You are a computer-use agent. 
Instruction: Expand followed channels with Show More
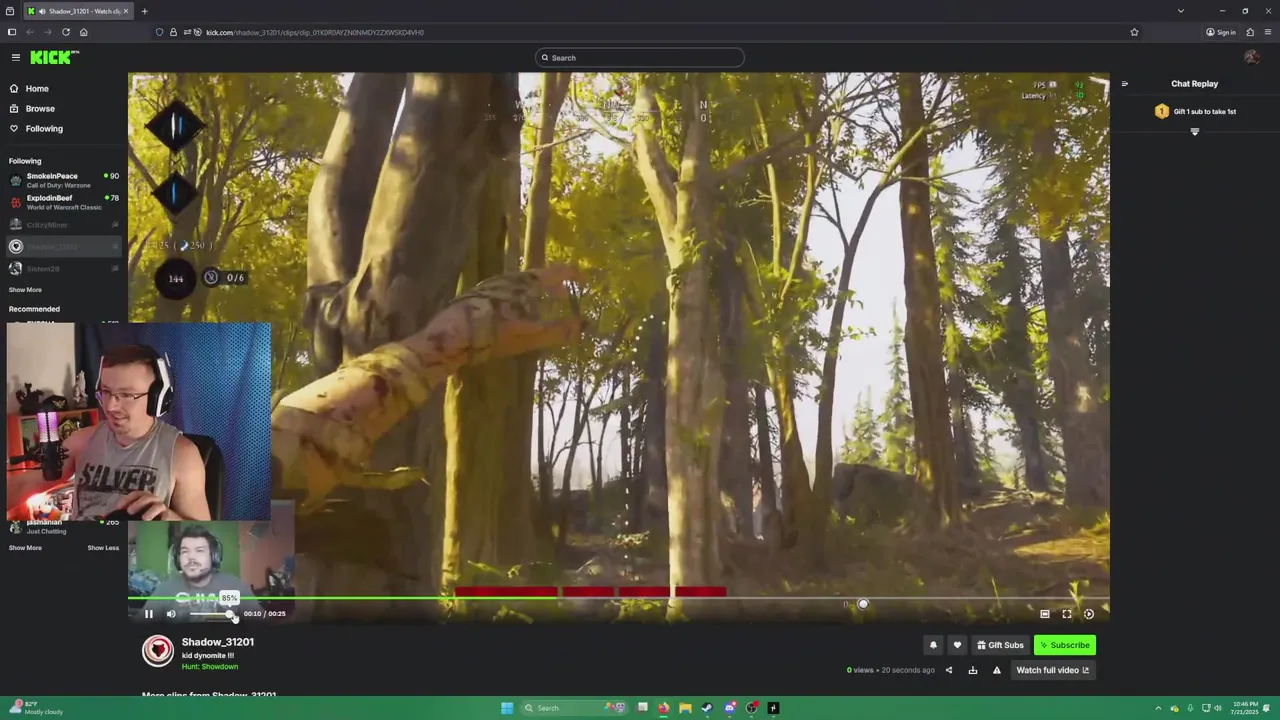click(25, 289)
